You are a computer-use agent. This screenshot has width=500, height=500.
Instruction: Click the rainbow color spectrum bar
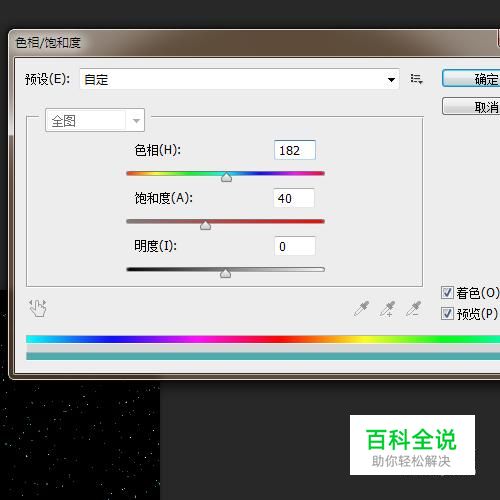point(263,339)
